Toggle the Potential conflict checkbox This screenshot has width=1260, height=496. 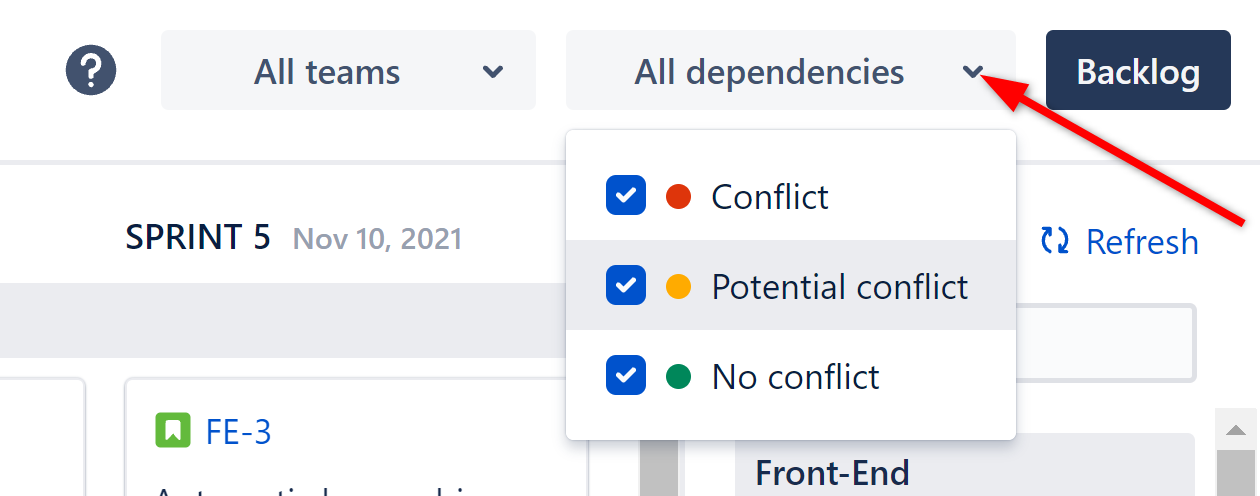click(x=625, y=287)
